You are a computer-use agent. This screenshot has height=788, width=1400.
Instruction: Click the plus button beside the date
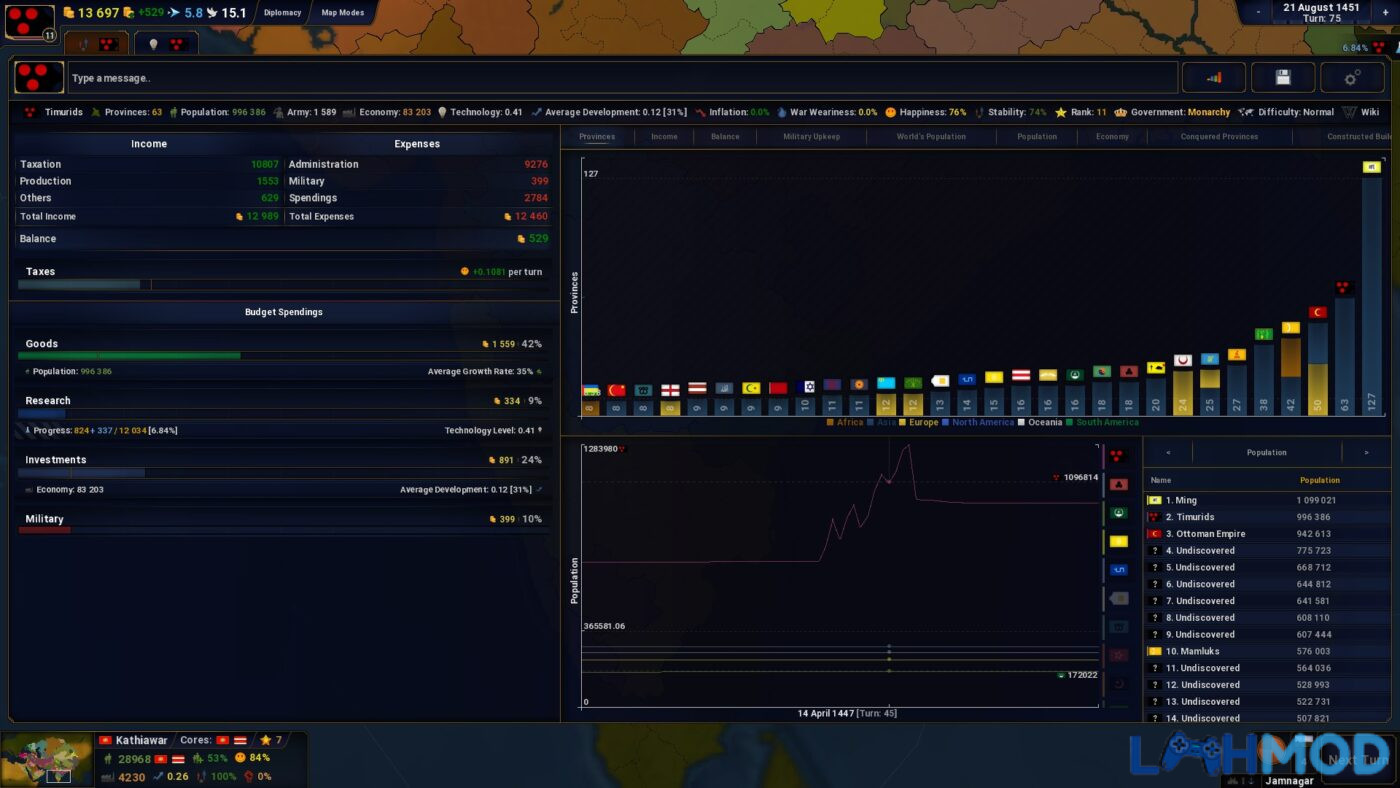pos(1385,12)
